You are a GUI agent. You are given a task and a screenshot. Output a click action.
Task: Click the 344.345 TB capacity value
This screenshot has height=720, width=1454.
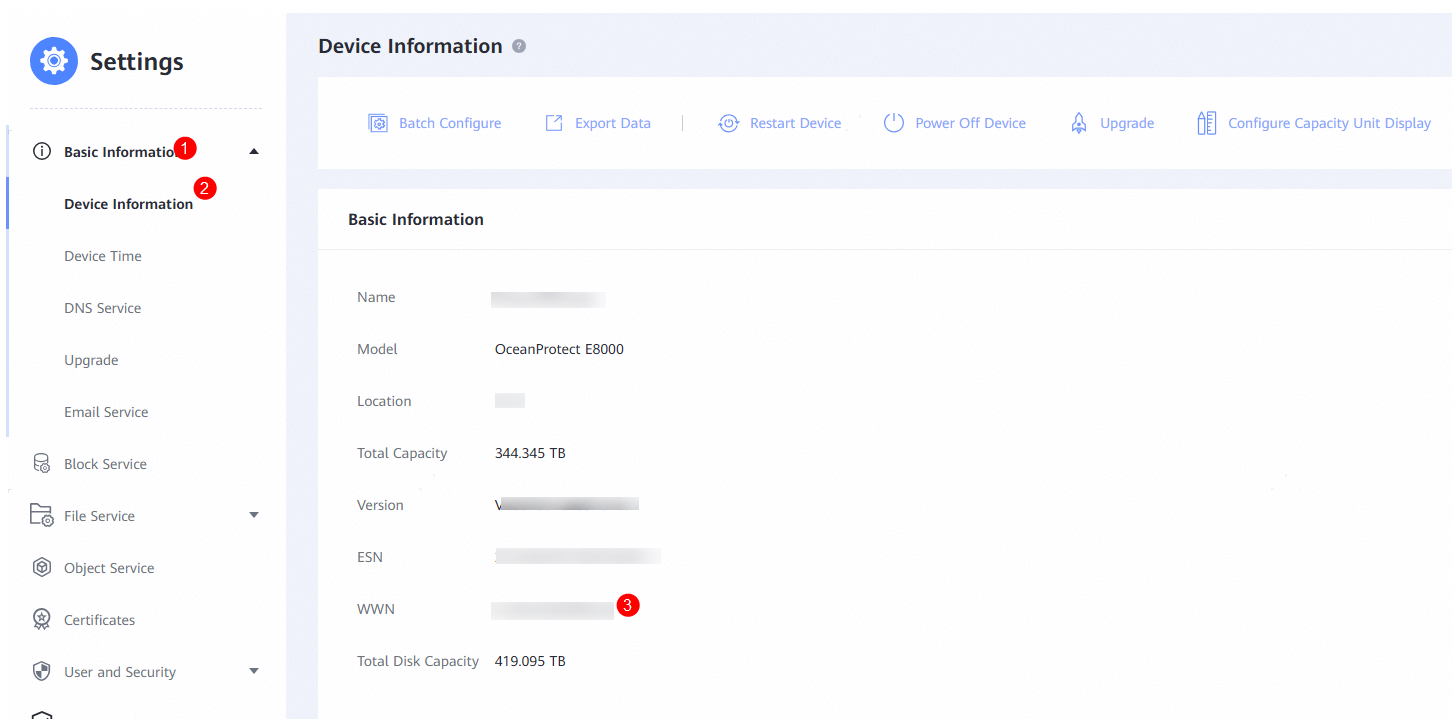tap(530, 453)
